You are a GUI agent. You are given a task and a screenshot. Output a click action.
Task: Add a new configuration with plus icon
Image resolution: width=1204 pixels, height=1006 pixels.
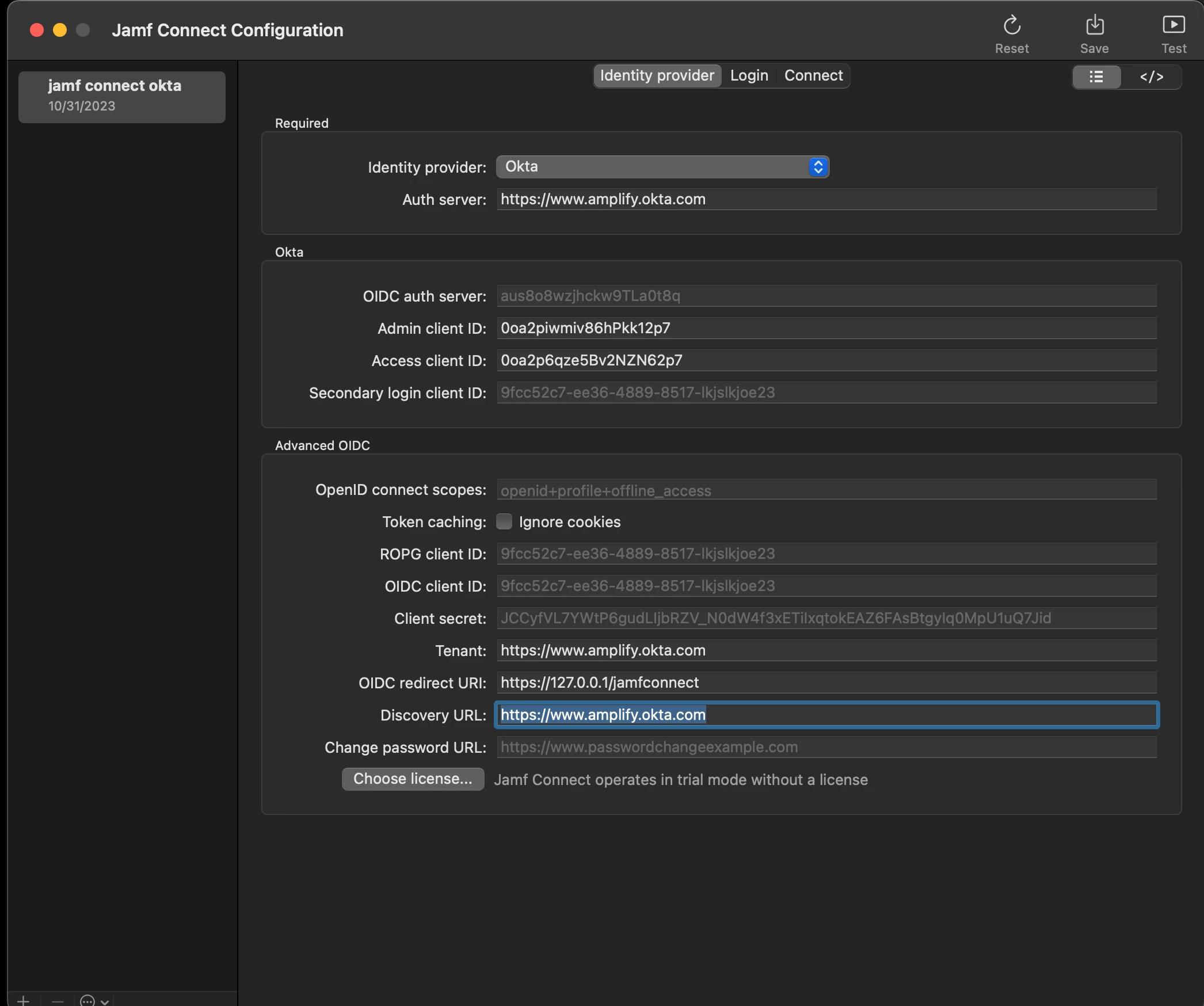[x=24, y=1001]
